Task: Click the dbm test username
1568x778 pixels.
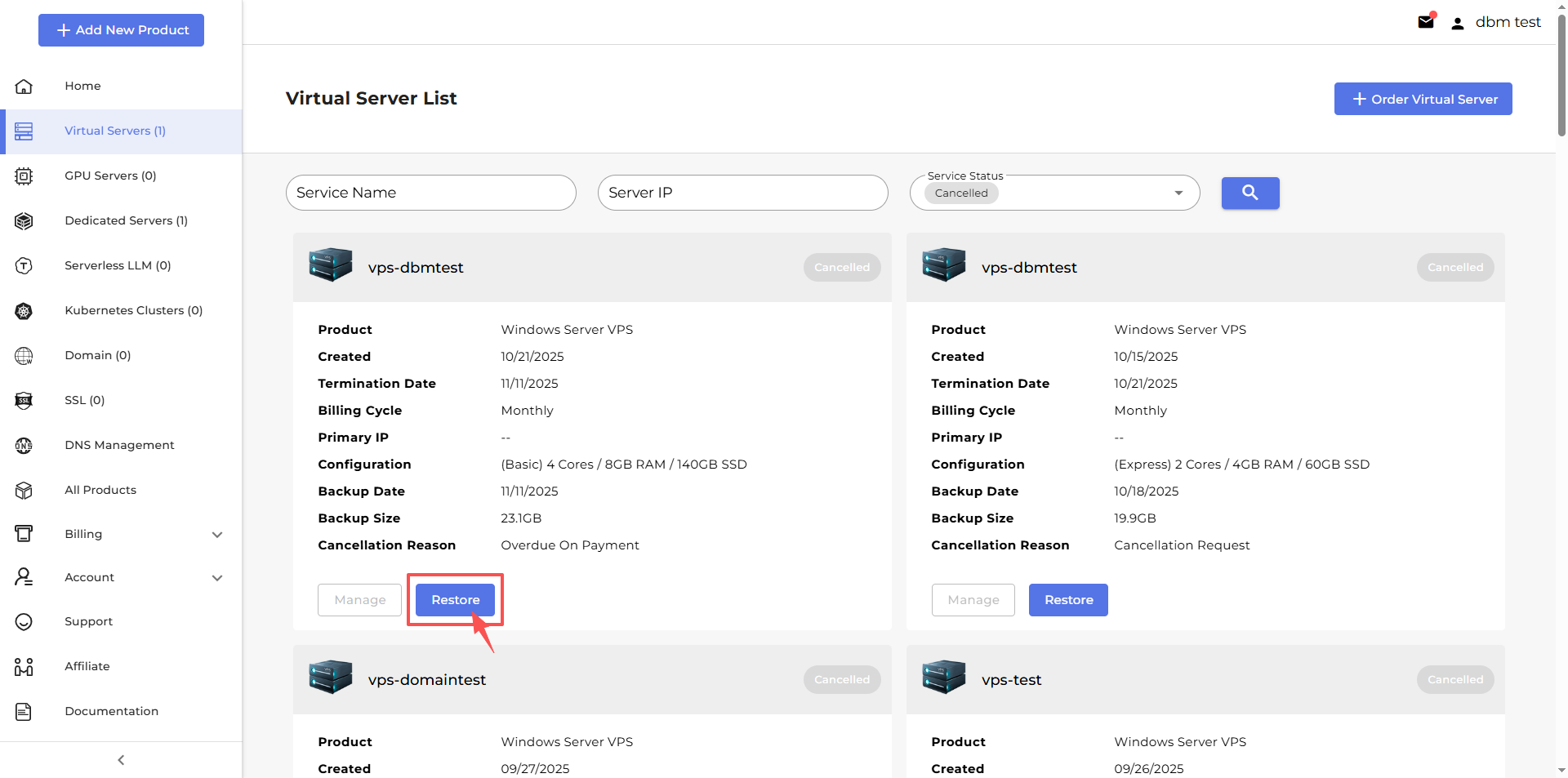Action: [1508, 22]
